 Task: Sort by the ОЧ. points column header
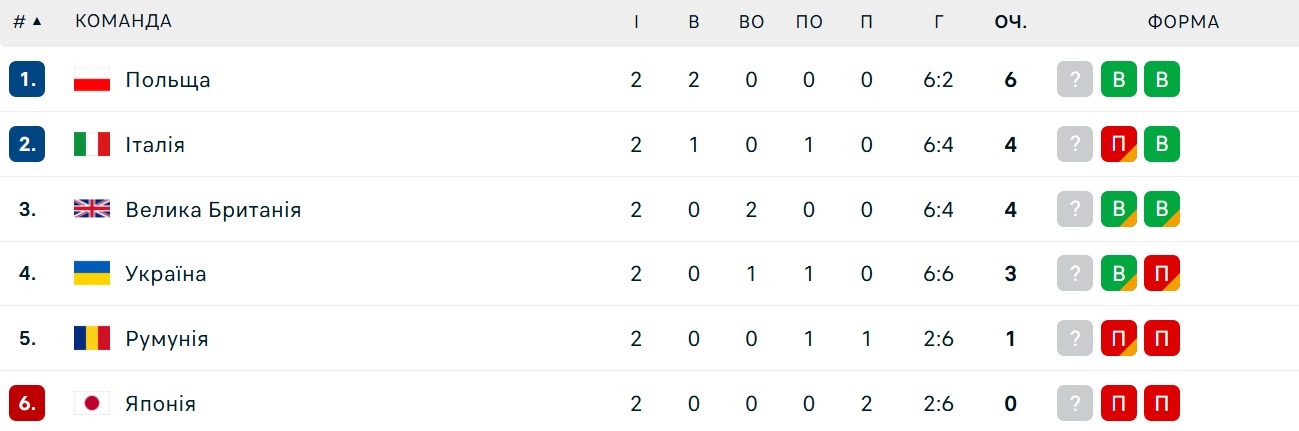point(1010,22)
